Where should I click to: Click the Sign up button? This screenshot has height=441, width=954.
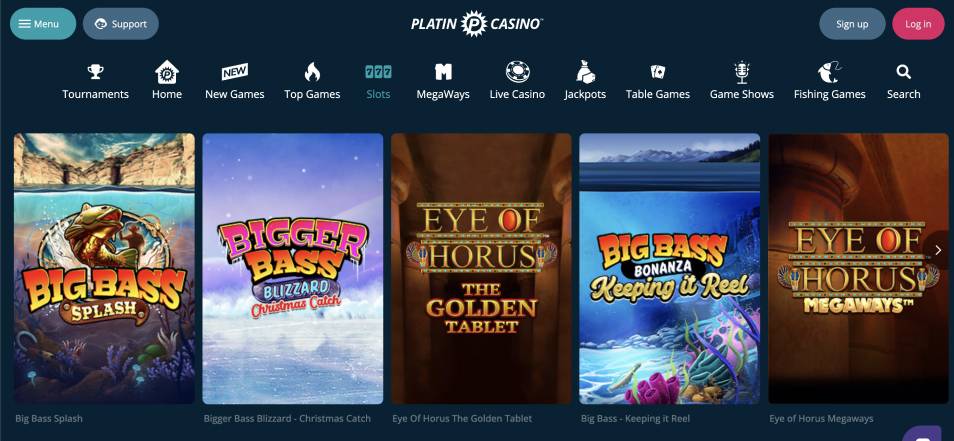point(852,24)
